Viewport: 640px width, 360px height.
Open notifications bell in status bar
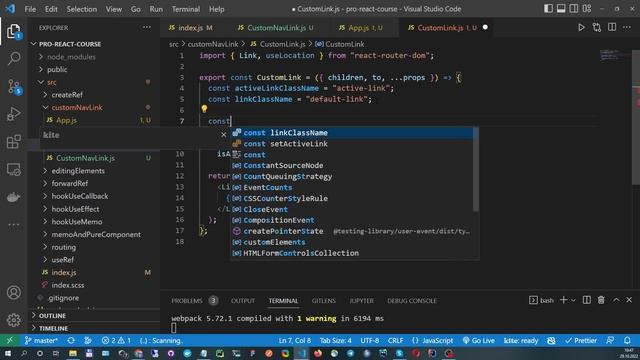(627, 340)
